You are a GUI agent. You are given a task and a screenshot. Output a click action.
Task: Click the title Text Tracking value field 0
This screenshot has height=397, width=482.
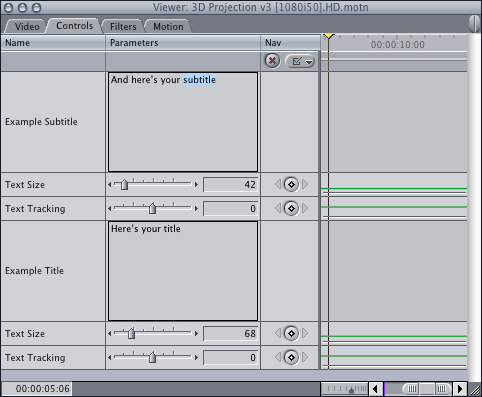[x=231, y=358]
